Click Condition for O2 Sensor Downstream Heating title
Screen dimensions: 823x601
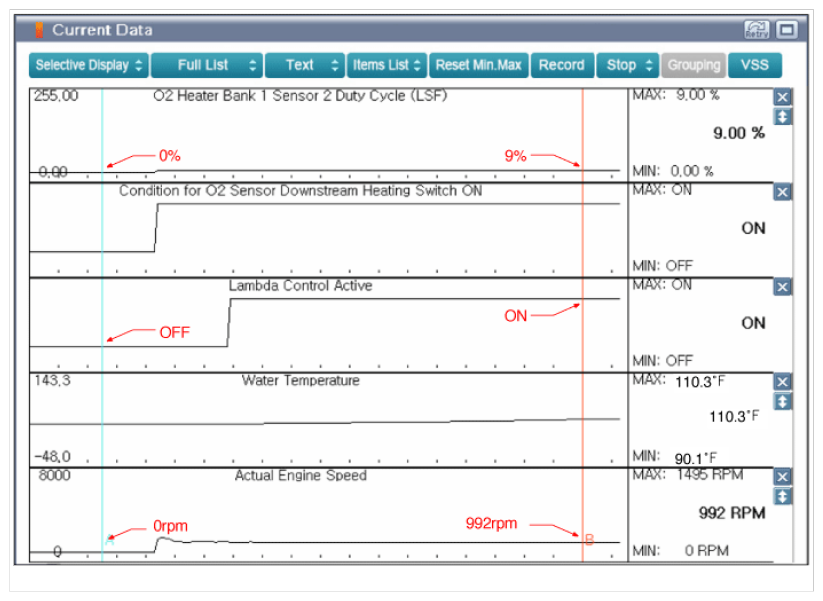pos(300,191)
